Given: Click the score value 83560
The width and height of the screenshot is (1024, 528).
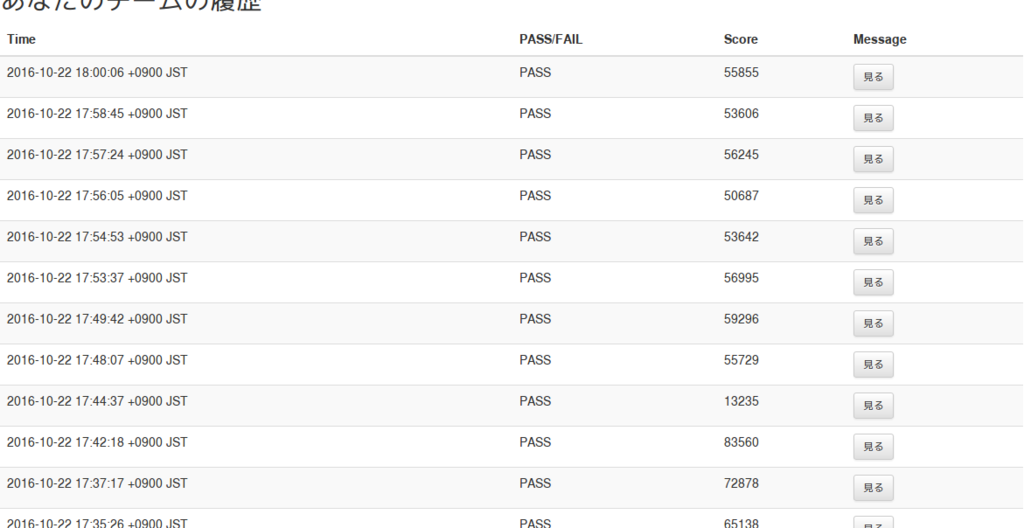Looking at the screenshot, I should [x=741, y=442].
